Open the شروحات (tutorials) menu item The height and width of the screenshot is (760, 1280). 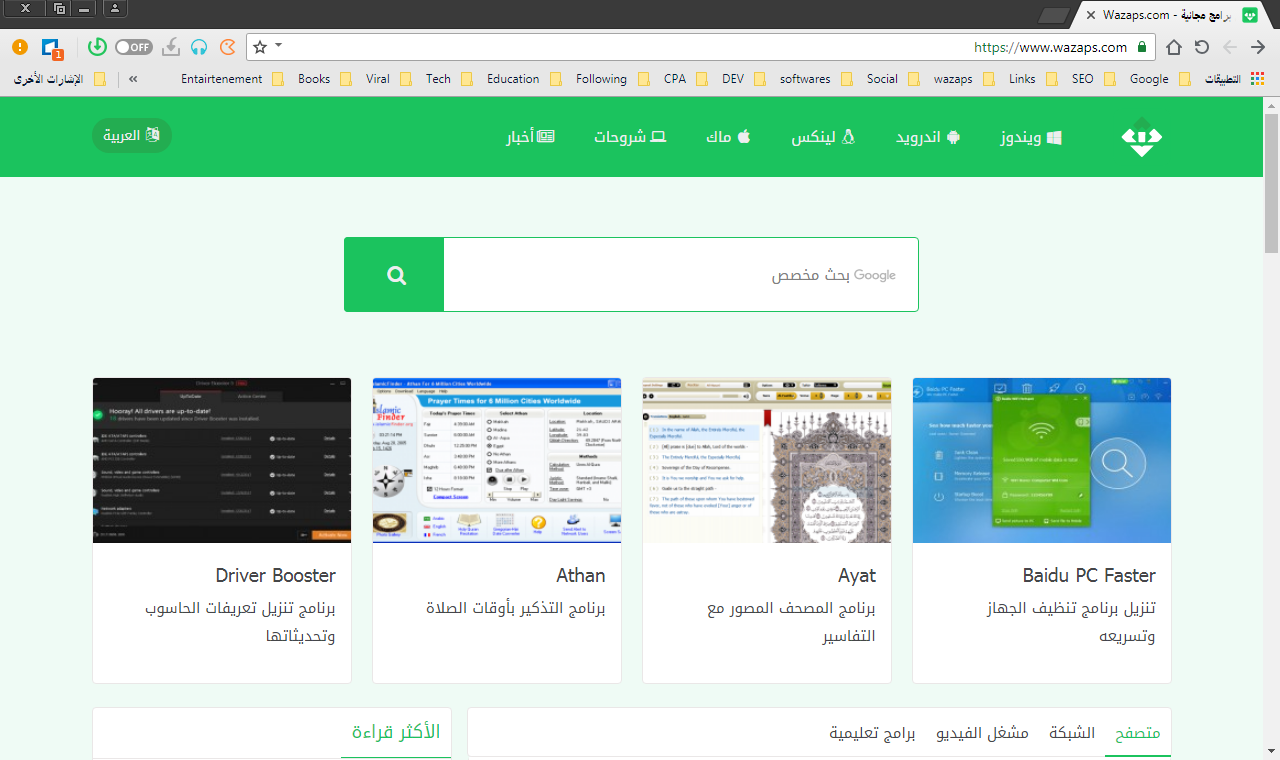[630, 137]
